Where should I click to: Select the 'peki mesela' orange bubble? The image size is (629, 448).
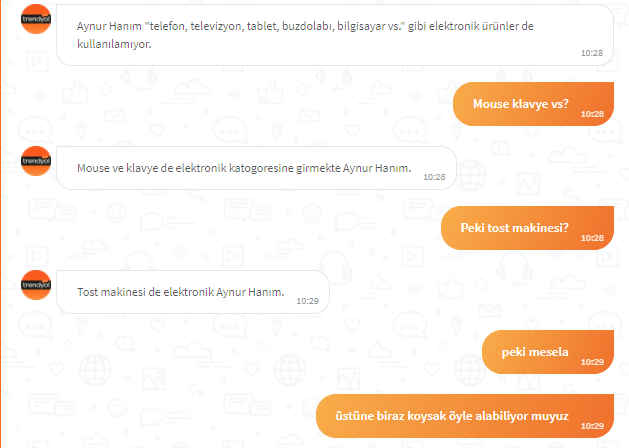tap(548, 352)
